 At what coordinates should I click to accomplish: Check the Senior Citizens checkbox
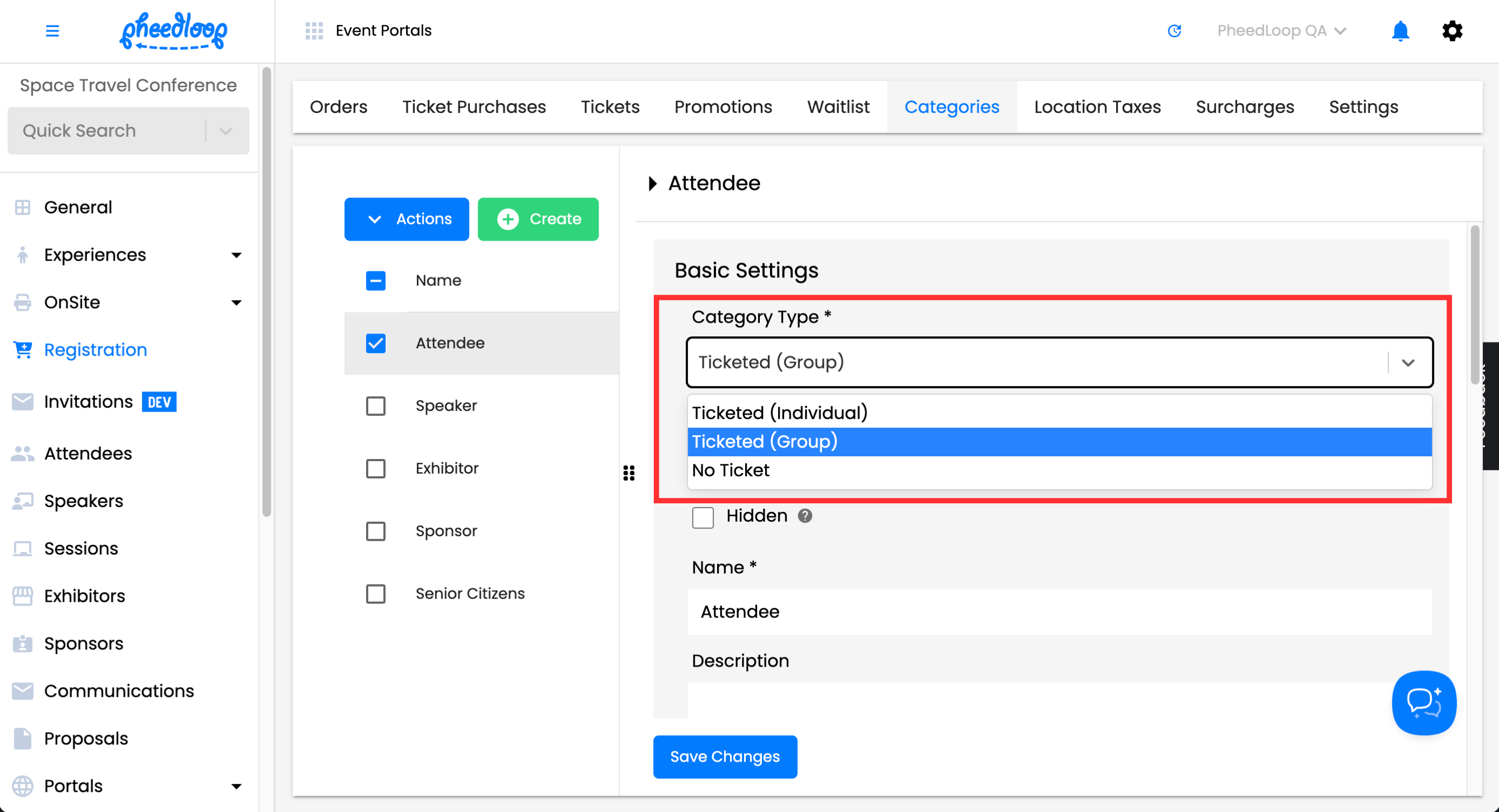375,594
